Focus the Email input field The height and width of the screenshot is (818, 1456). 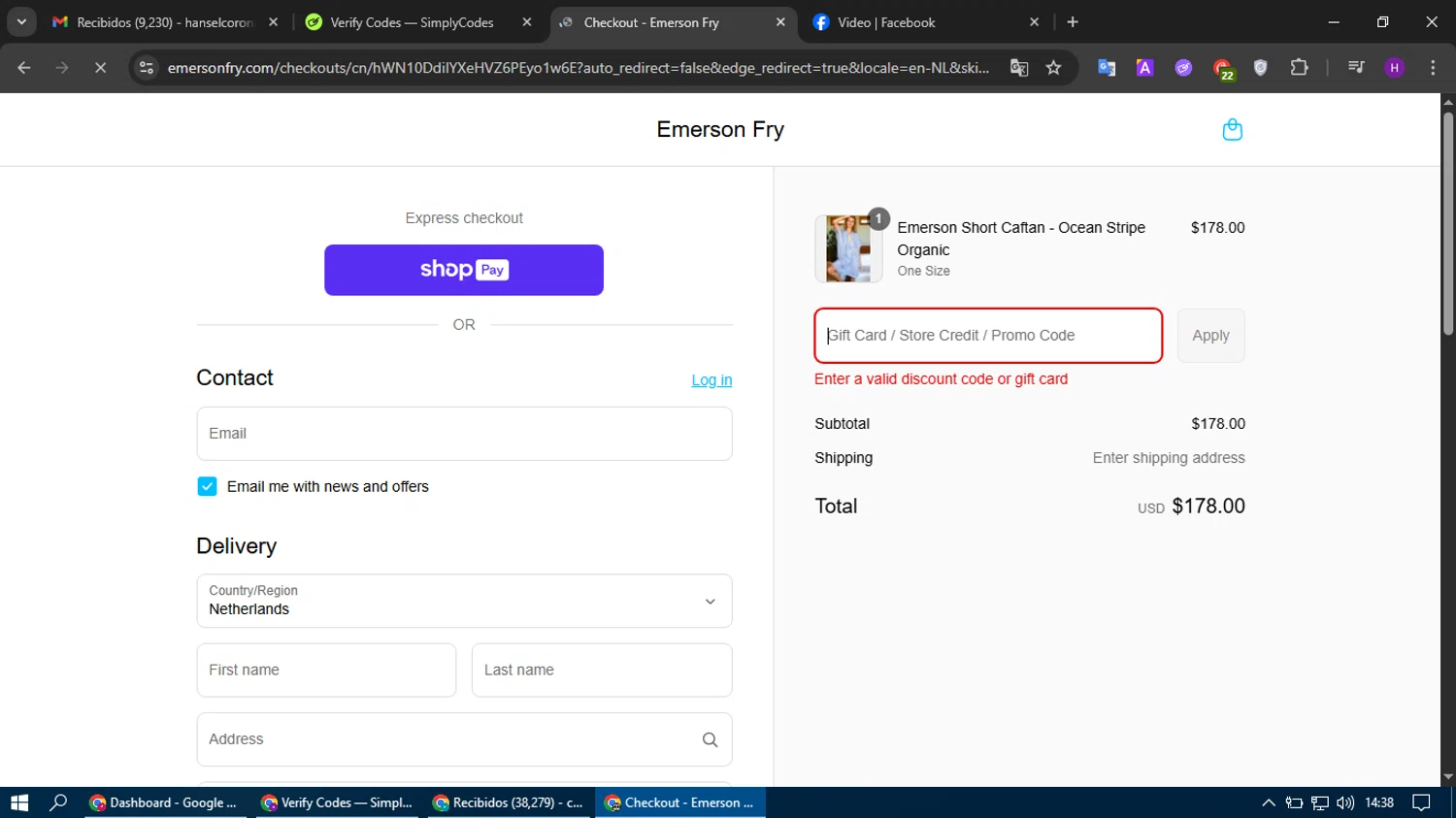464,434
